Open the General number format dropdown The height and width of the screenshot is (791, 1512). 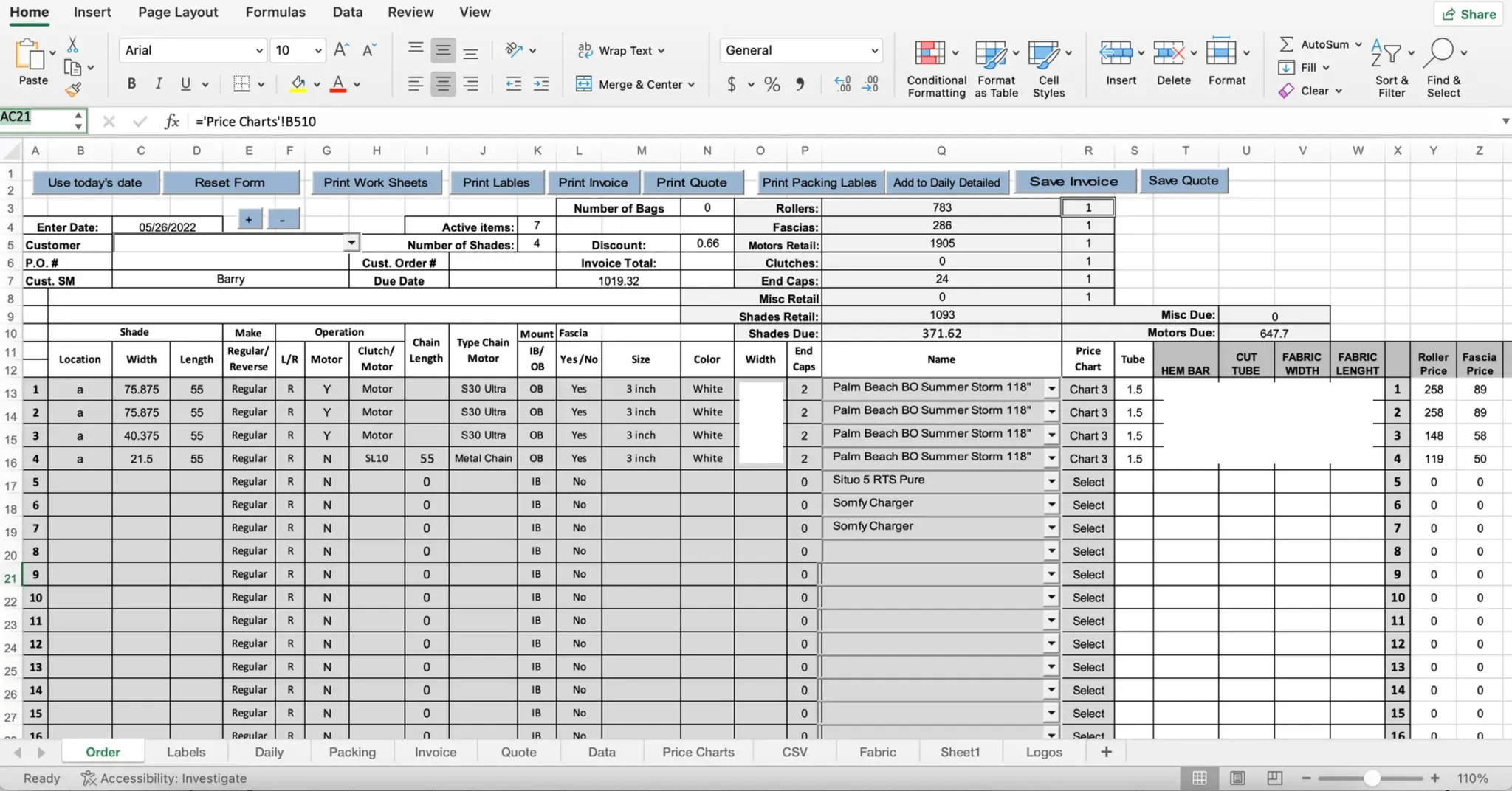874,51
